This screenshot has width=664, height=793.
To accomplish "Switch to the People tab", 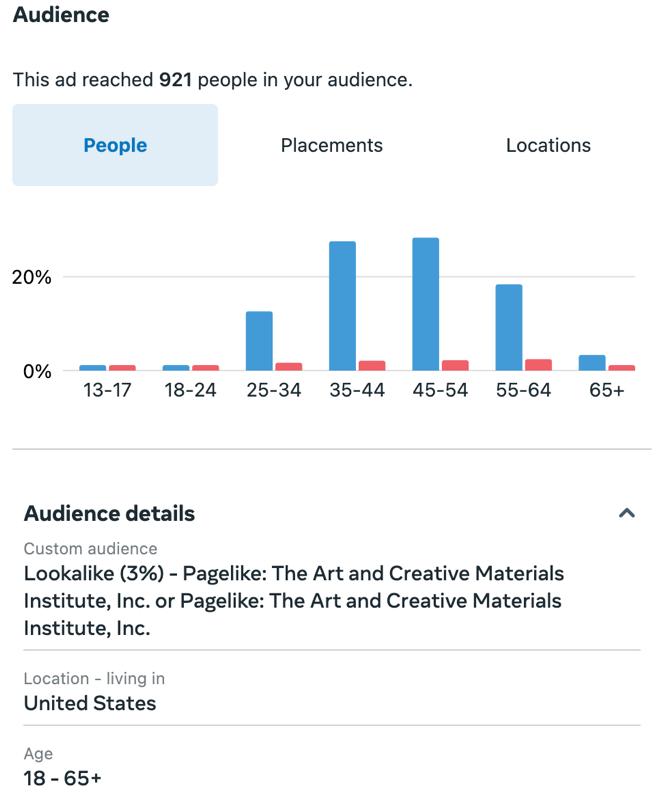I will pyautogui.click(x=115, y=145).
